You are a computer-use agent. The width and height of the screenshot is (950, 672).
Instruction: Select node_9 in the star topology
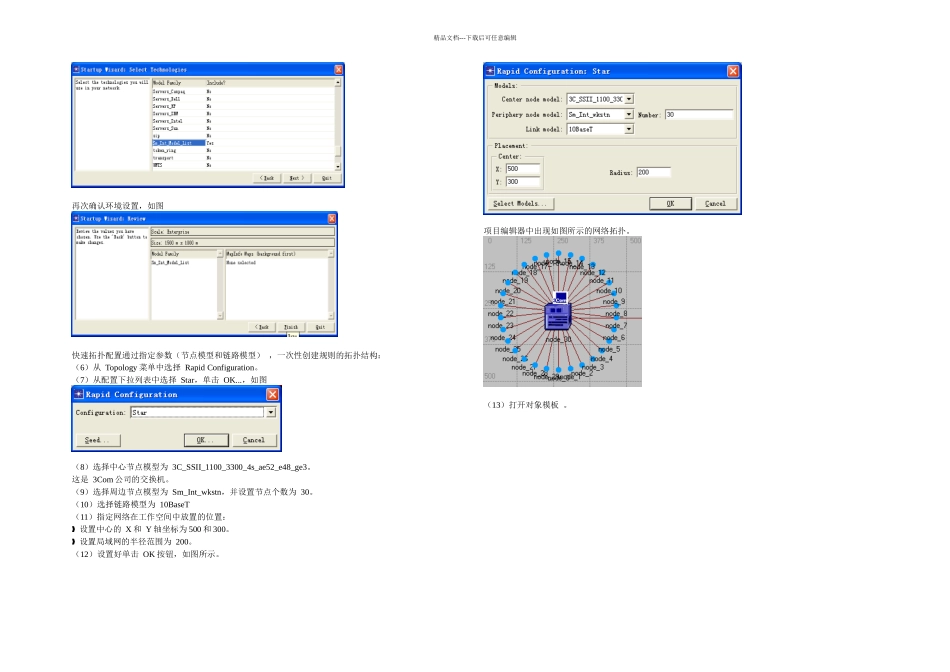point(613,302)
